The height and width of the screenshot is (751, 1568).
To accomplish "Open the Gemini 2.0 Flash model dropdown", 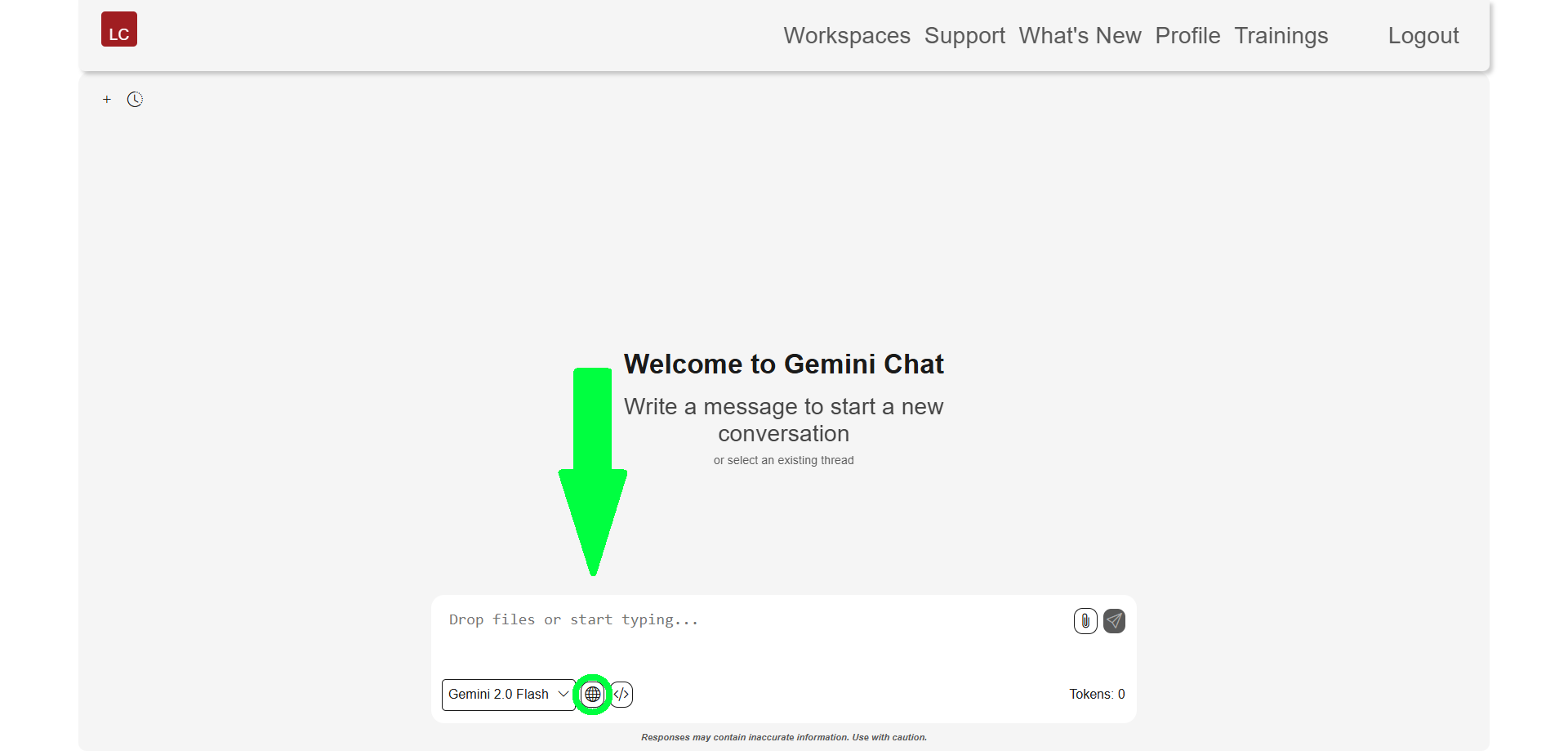I will (x=509, y=695).
